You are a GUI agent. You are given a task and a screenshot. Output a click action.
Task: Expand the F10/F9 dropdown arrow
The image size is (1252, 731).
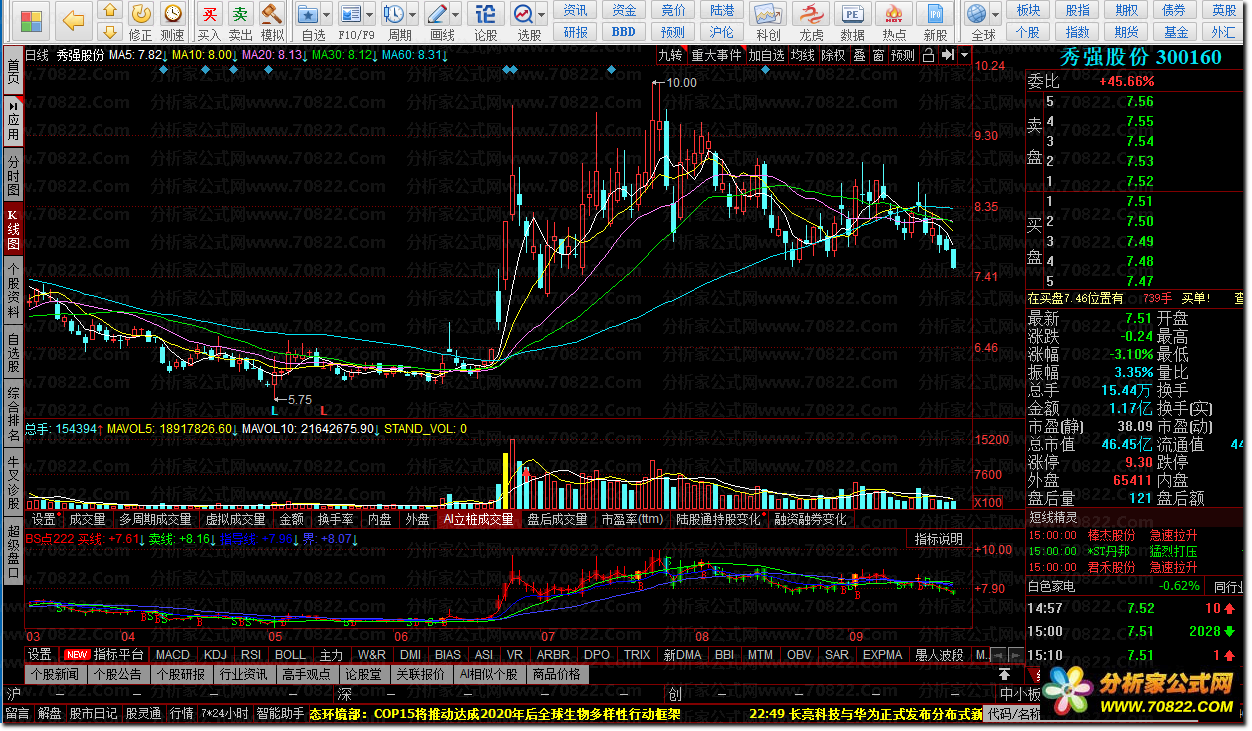point(368,14)
